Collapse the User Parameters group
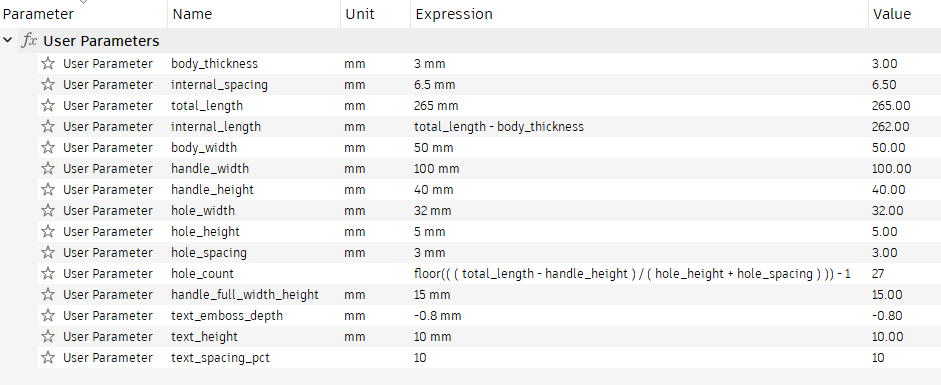This screenshot has height=385, width=941. tap(7, 40)
